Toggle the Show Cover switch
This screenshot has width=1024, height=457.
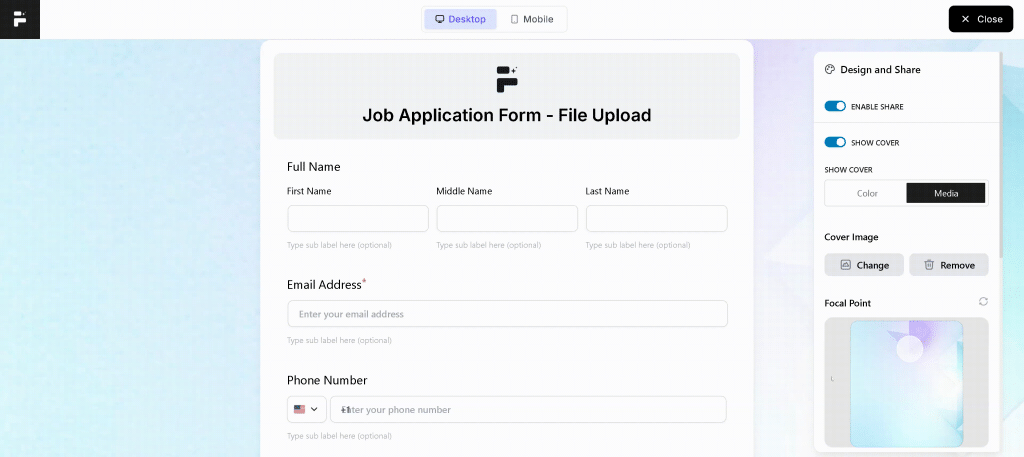click(835, 142)
